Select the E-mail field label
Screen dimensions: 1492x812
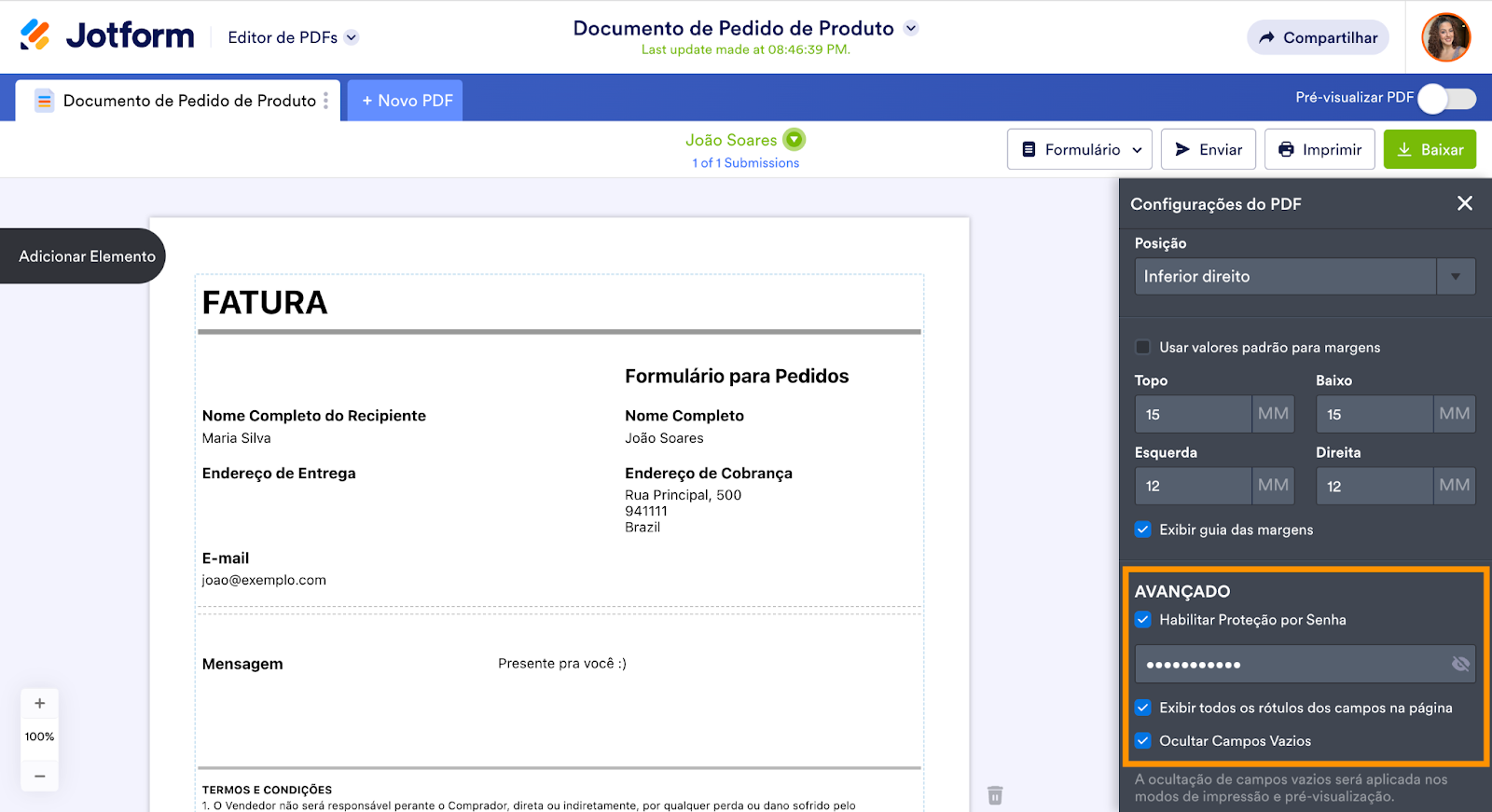click(226, 558)
